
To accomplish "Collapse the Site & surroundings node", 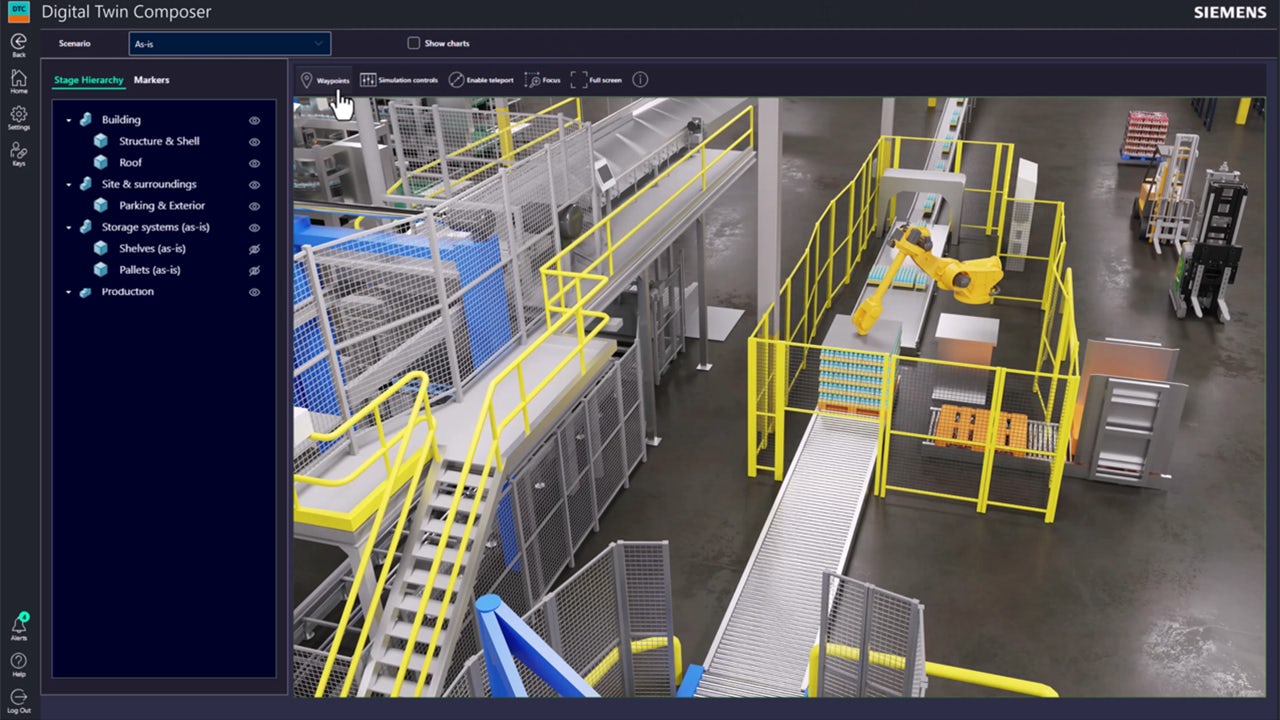I will 69,185.
